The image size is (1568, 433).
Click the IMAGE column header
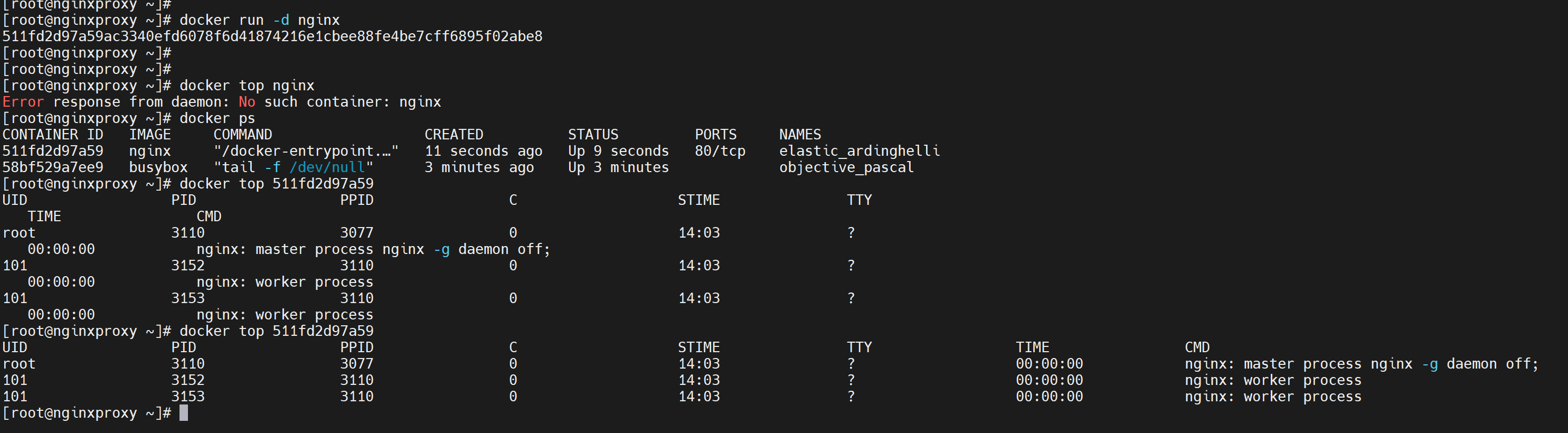coord(150,135)
